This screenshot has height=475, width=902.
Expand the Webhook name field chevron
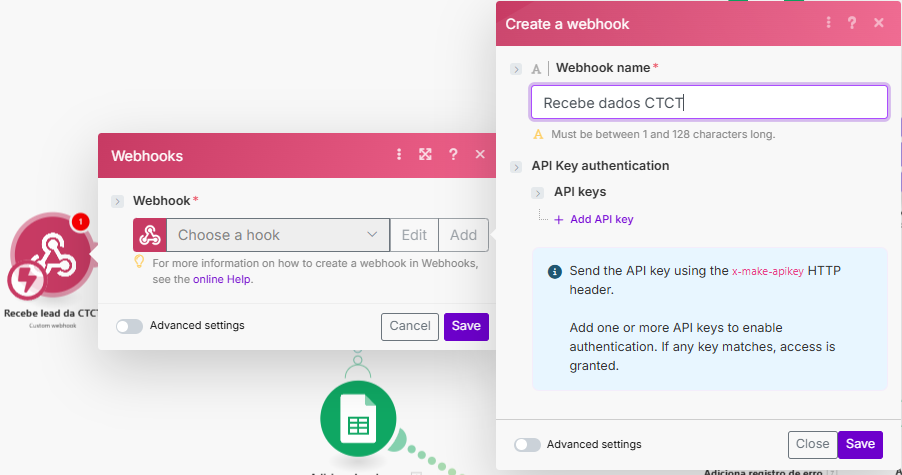(516, 69)
